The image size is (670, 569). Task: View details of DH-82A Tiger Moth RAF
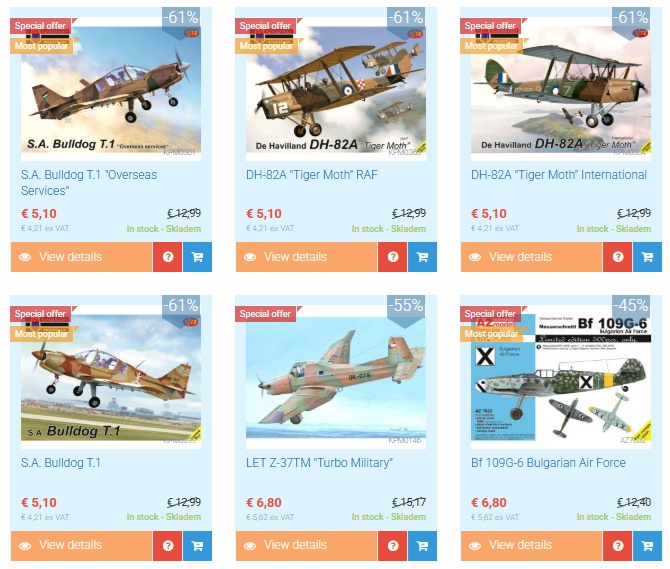(306, 257)
